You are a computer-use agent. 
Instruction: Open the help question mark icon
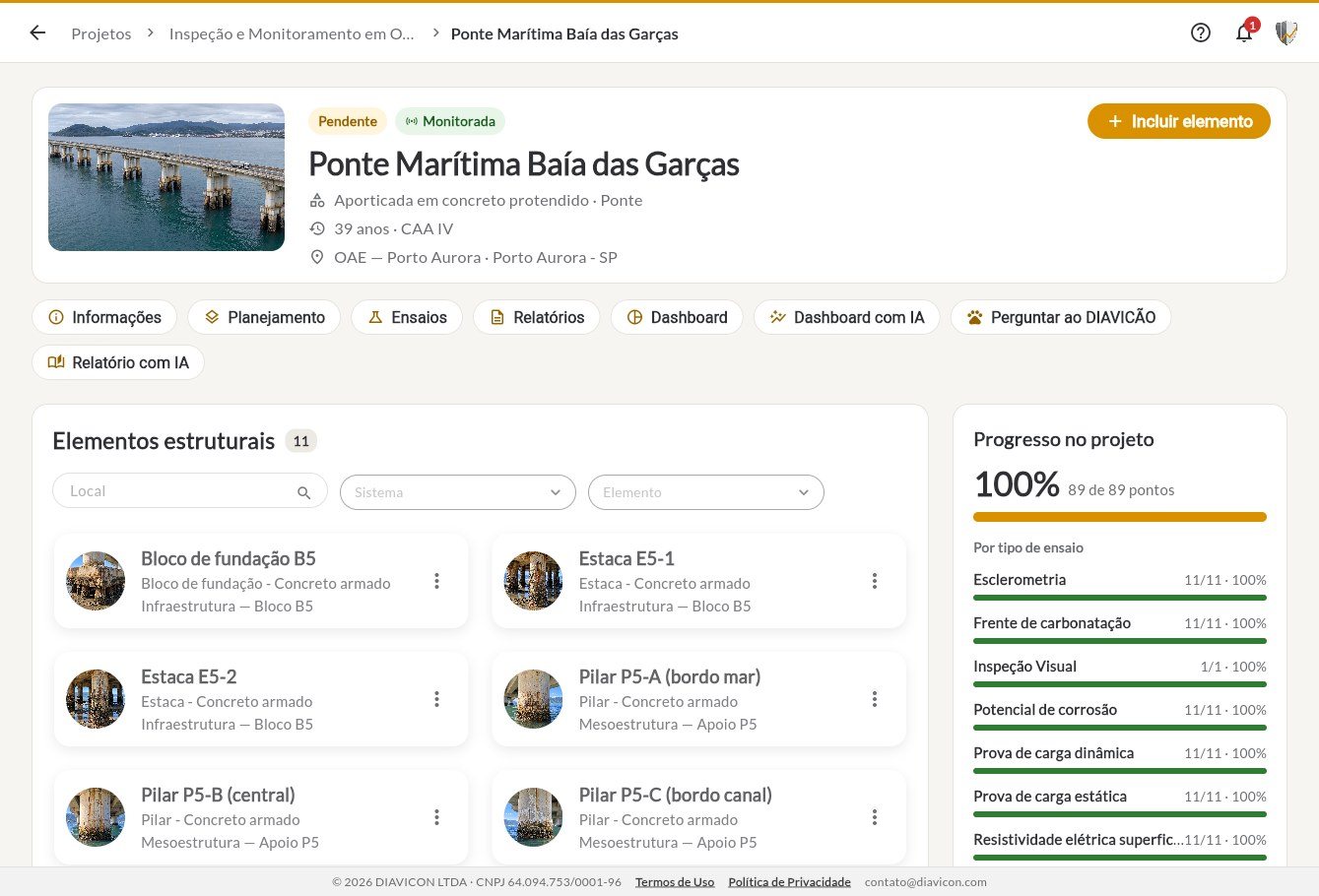click(x=1200, y=32)
